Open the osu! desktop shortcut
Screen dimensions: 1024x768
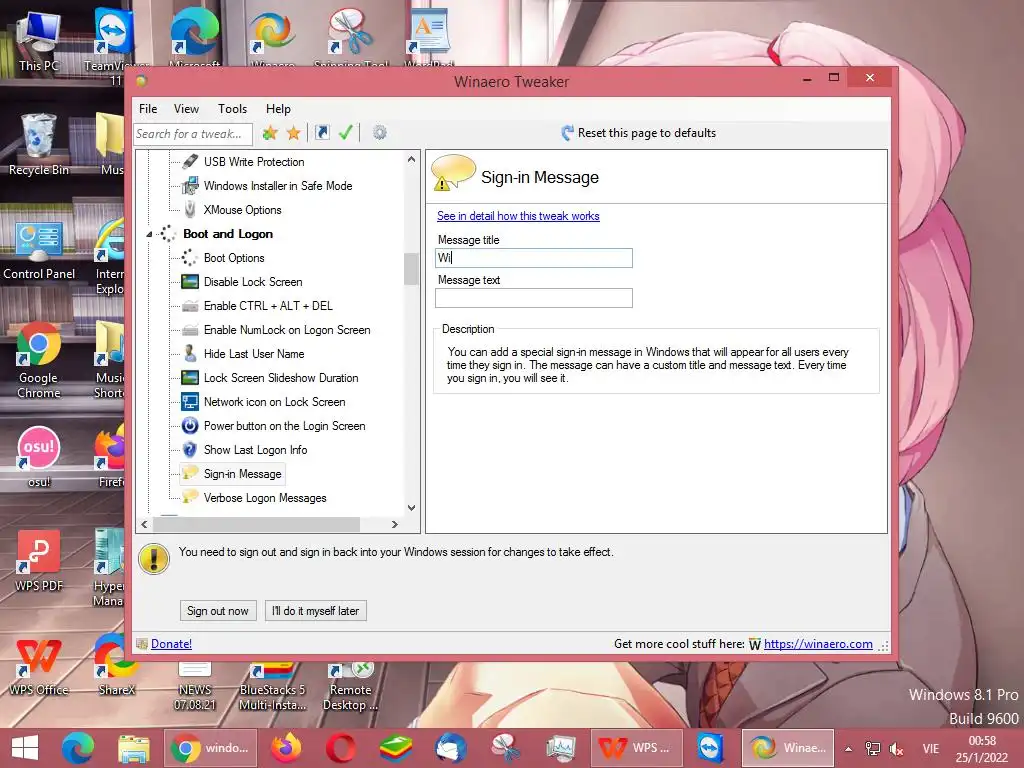(x=39, y=456)
